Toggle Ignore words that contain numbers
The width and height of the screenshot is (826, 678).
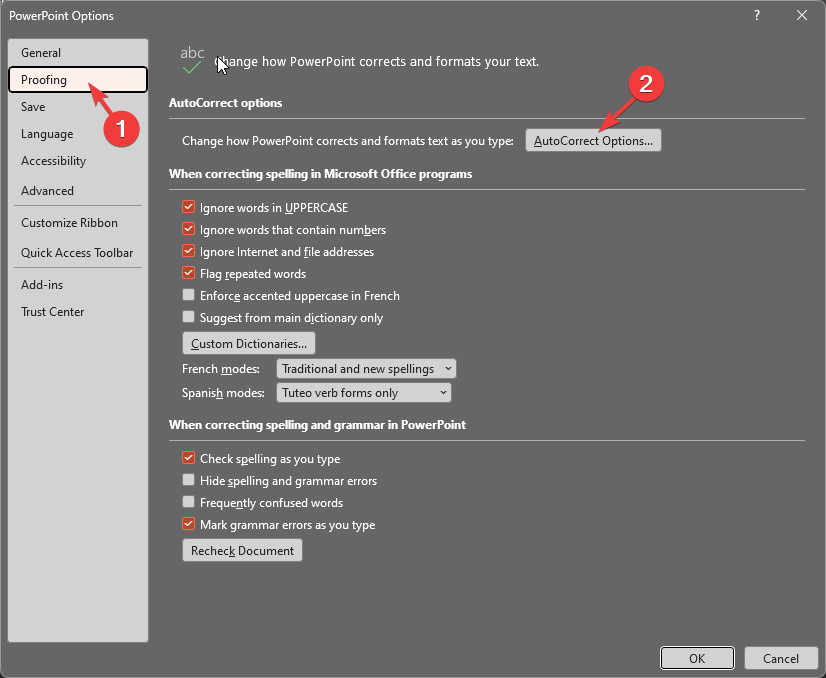pyautogui.click(x=188, y=229)
